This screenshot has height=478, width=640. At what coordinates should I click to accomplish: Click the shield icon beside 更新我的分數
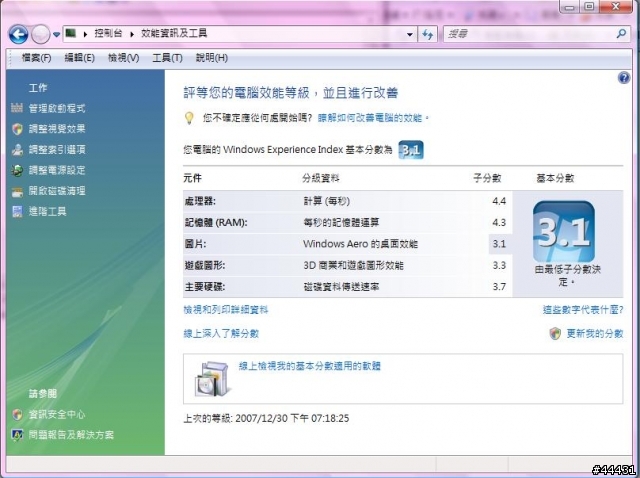555,333
